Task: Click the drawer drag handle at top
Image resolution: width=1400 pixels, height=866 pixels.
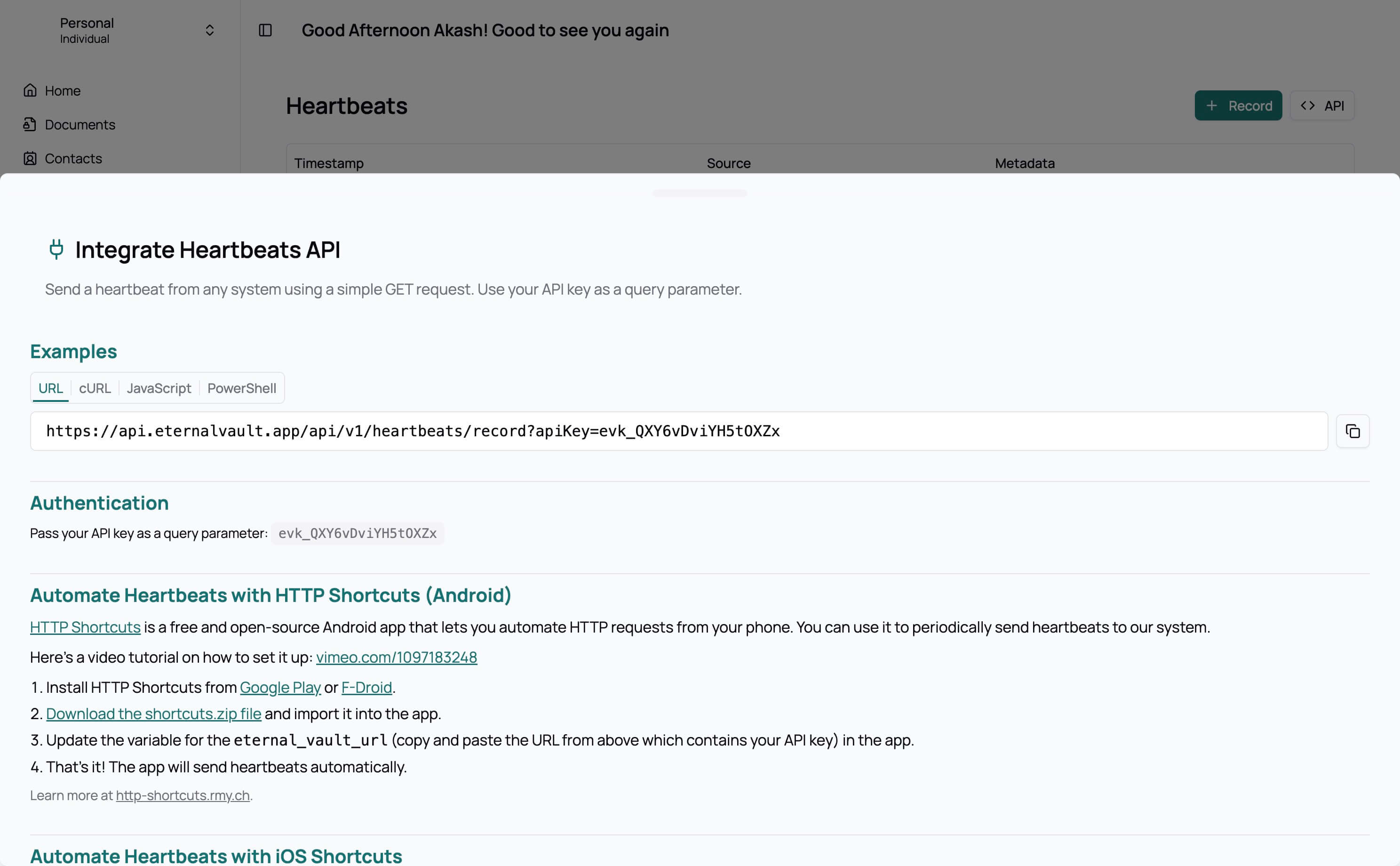Action: coord(700,193)
